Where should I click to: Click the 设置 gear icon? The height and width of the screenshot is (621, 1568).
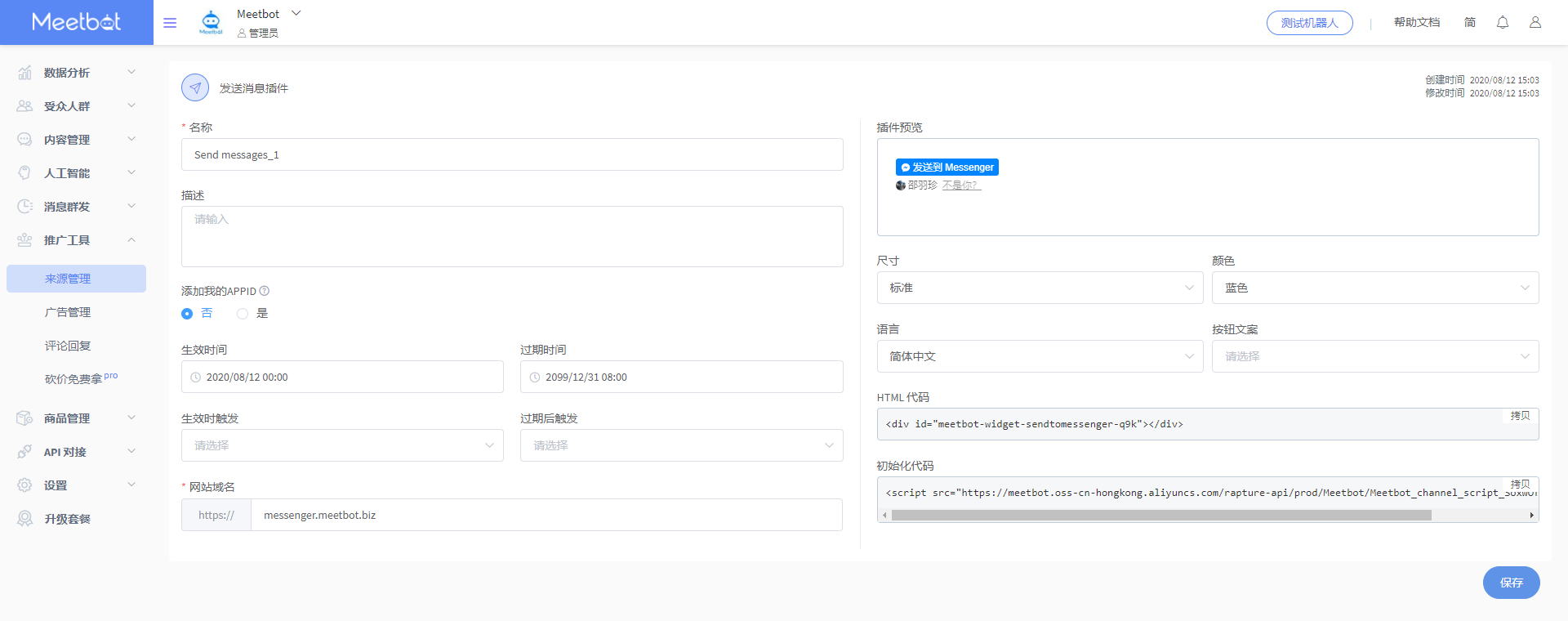point(24,485)
